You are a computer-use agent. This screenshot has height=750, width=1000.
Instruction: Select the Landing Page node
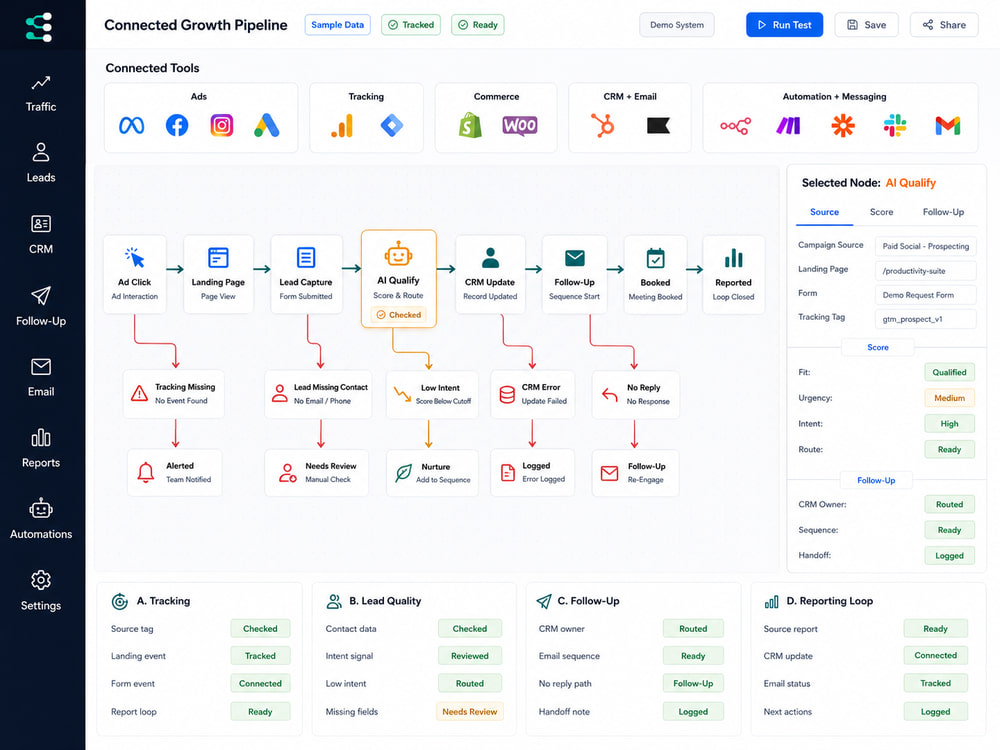218,274
